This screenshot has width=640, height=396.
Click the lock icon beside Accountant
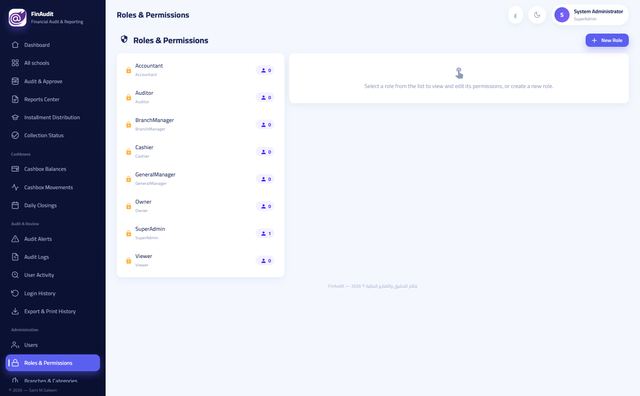pos(129,70)
